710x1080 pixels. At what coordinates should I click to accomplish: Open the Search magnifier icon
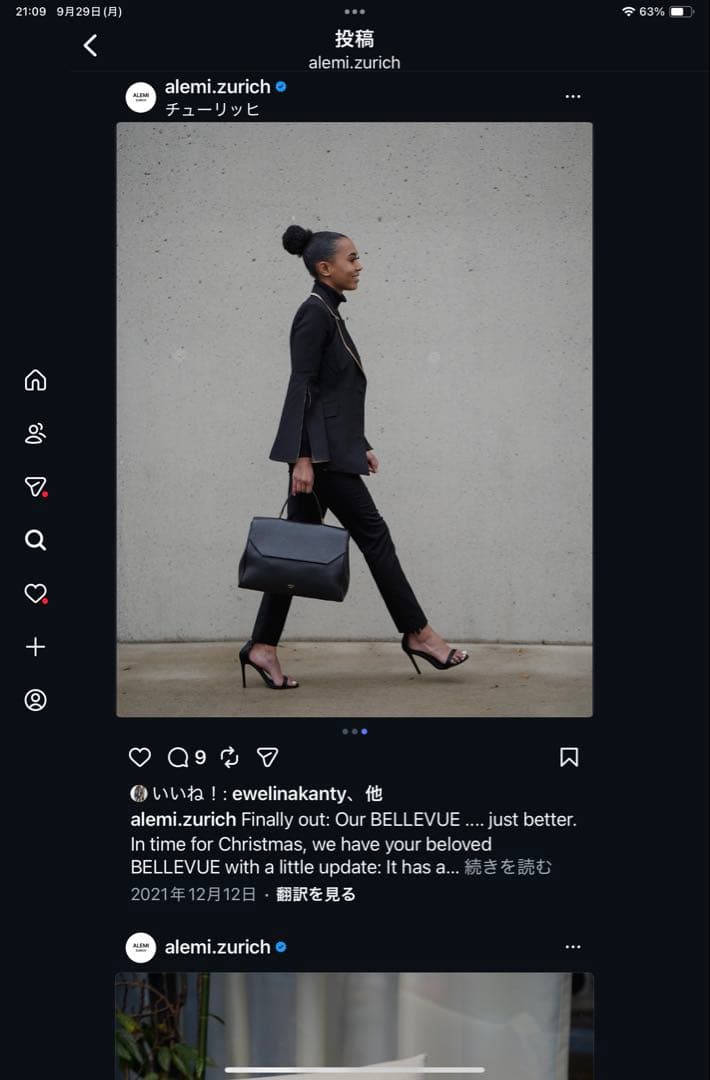(x=35, y=540)
